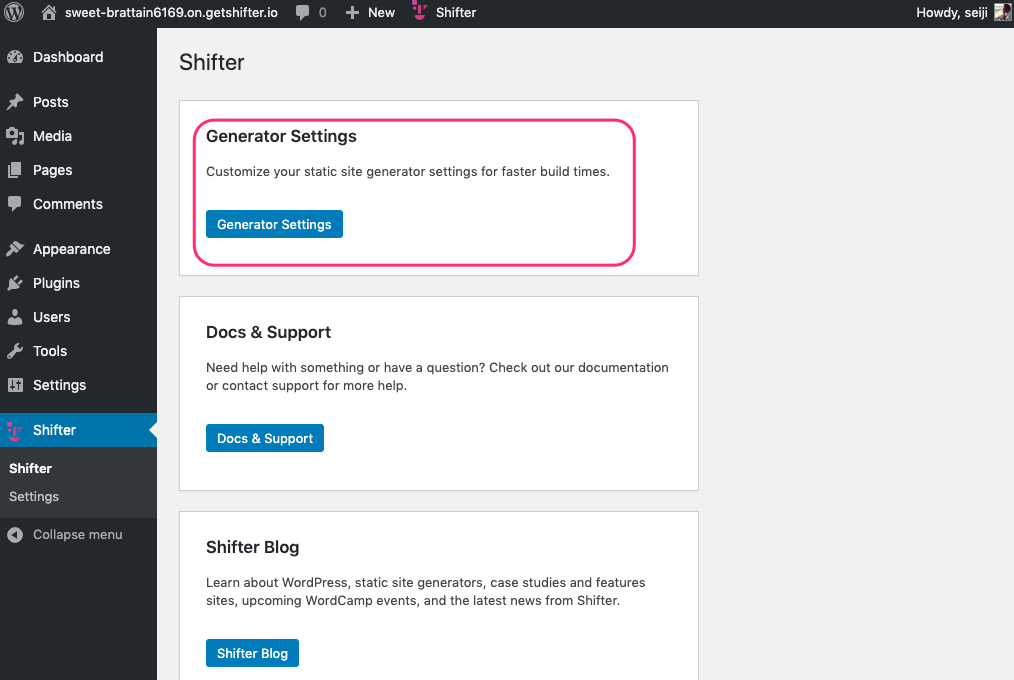Click the Docs & Support card heading
Viewport: 1014px width, 680px height.
pyautogui.click(x=268, y=332)
